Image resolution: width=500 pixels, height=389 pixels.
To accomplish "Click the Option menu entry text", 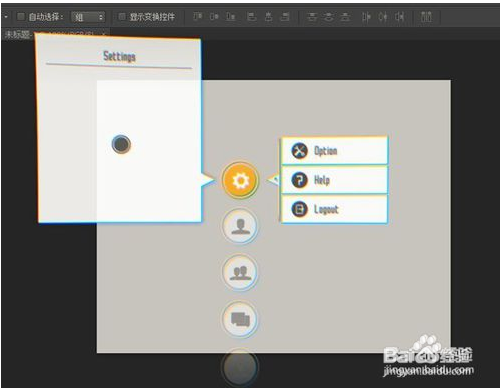I will (326, 151).
